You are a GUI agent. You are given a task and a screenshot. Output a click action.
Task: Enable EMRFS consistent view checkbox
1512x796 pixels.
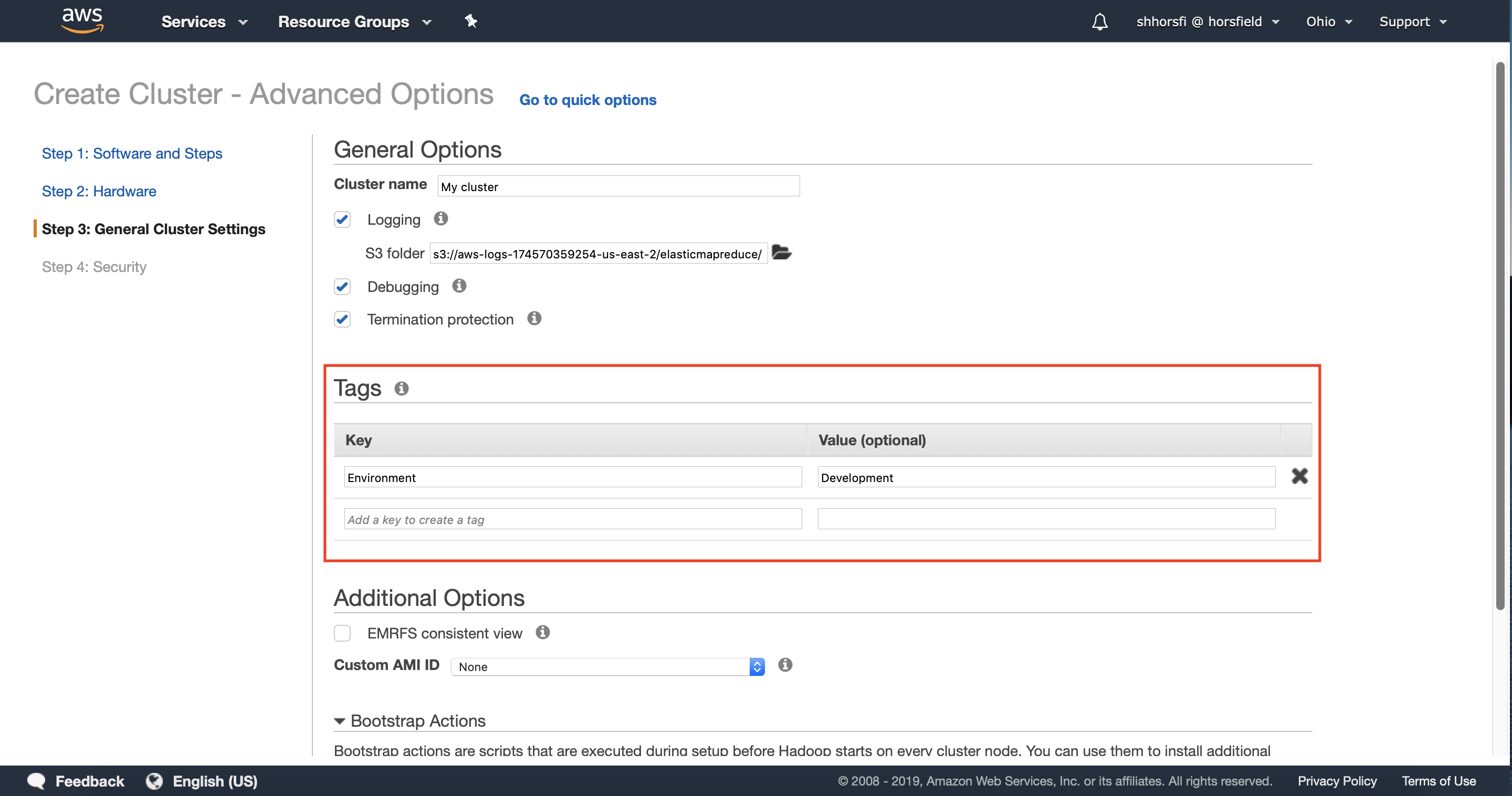[x=342, y=633]
